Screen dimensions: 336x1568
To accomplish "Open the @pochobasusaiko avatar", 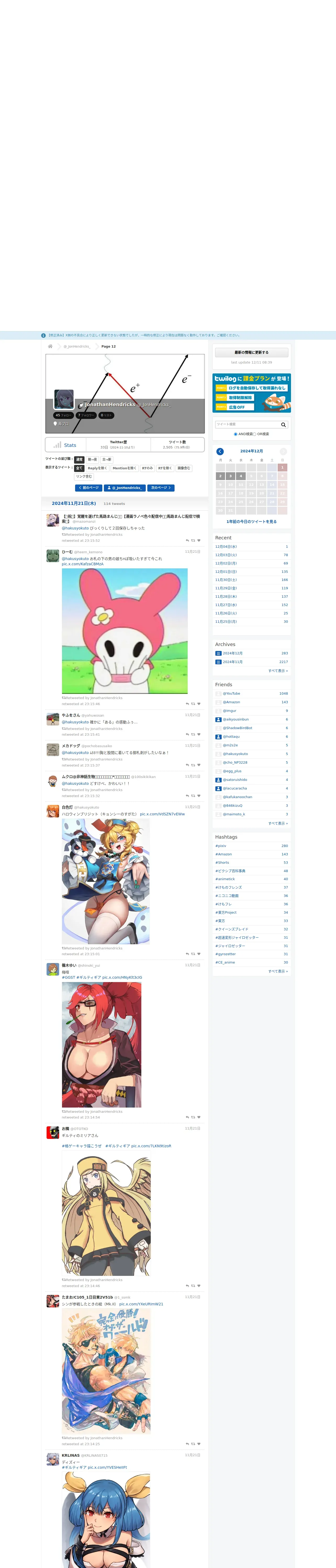I will coord(53,750).
